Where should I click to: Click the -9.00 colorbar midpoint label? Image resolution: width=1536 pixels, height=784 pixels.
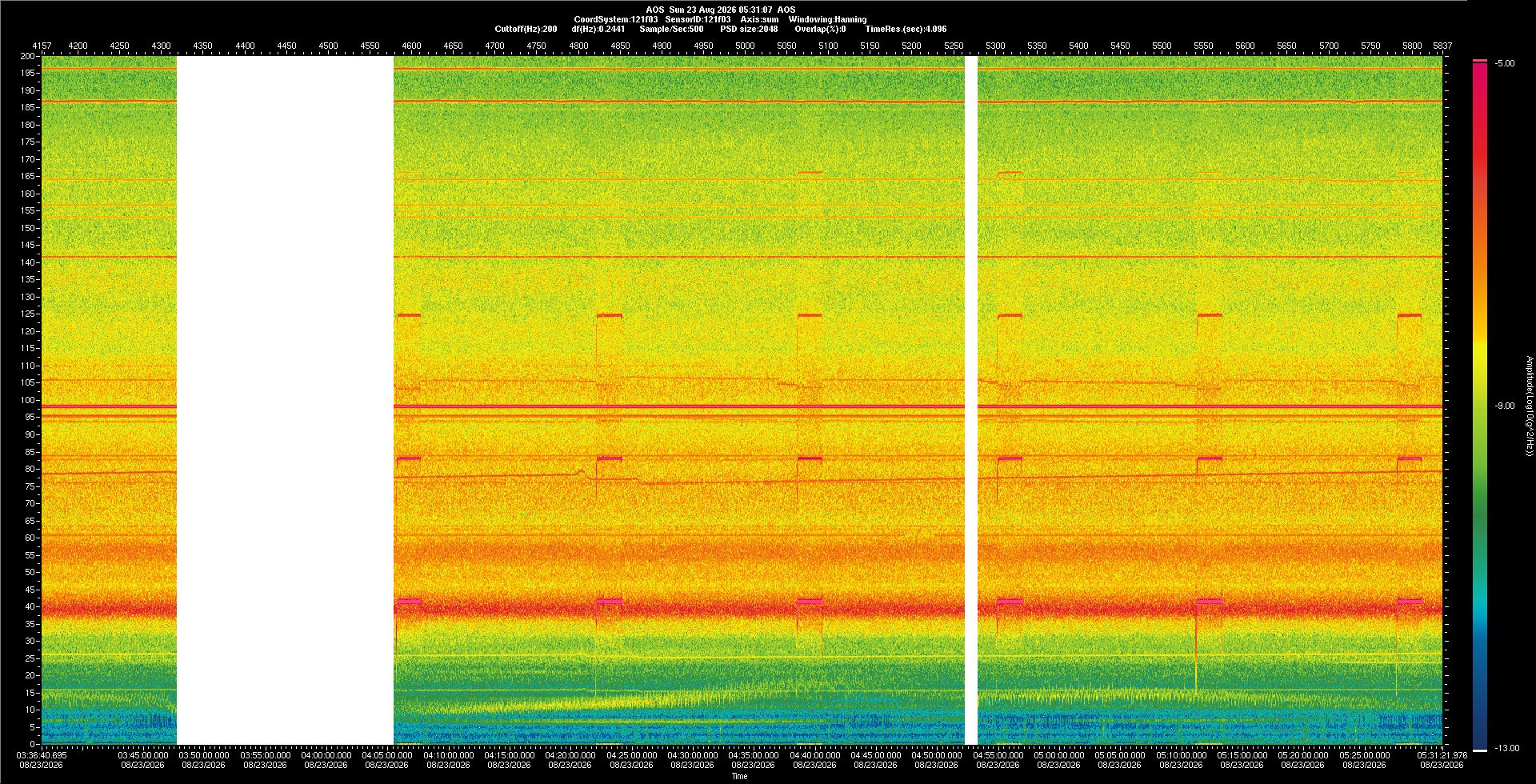[x=1505, y=406]
